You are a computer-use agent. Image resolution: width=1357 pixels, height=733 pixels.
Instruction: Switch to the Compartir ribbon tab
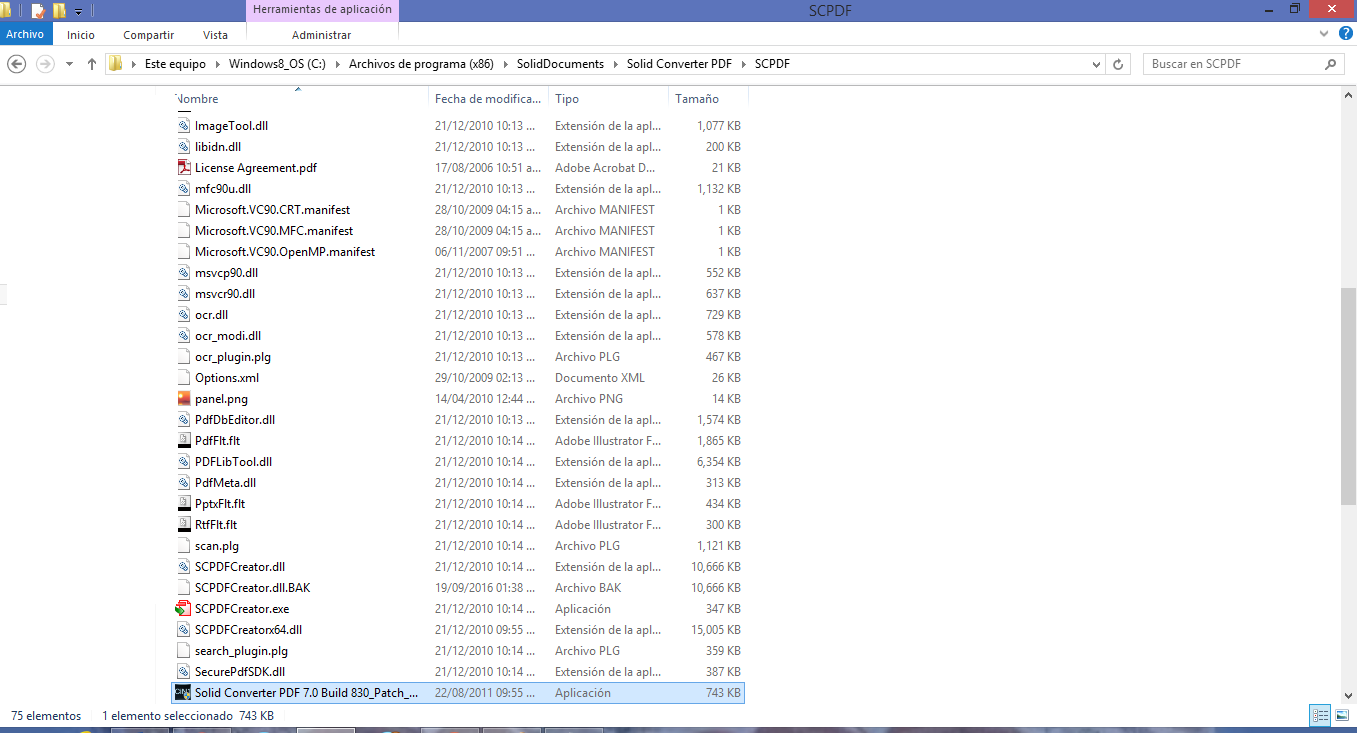[149, 35]
